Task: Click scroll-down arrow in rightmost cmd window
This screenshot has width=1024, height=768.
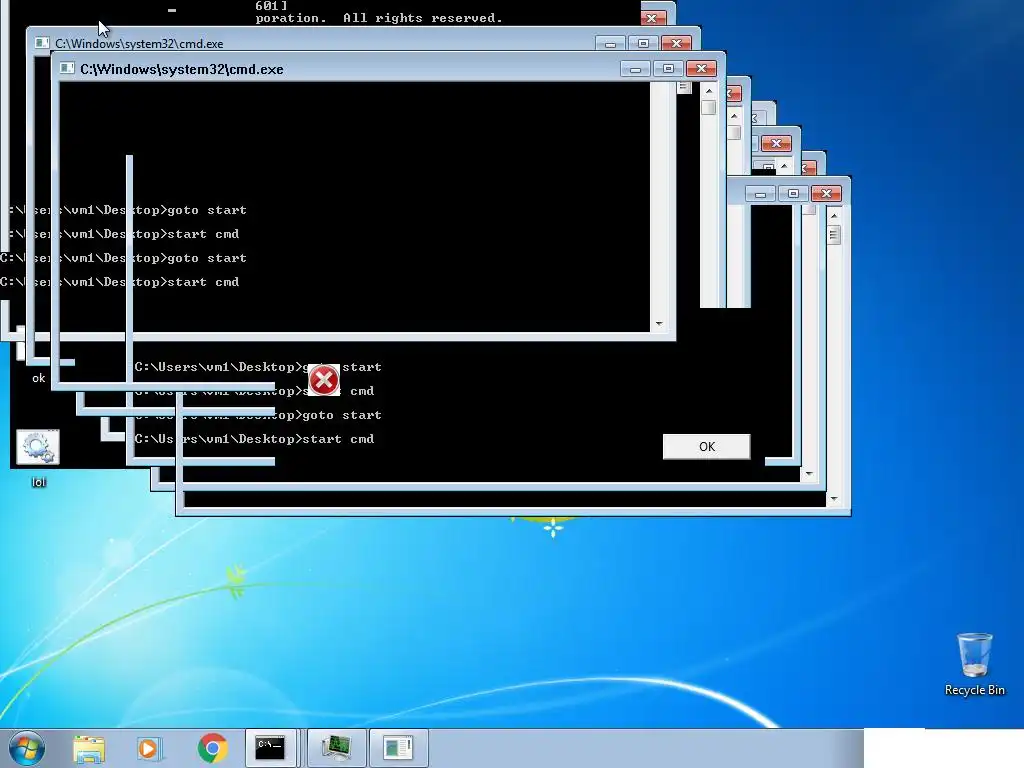Action: pyautogui.click(x=834, y=499)
